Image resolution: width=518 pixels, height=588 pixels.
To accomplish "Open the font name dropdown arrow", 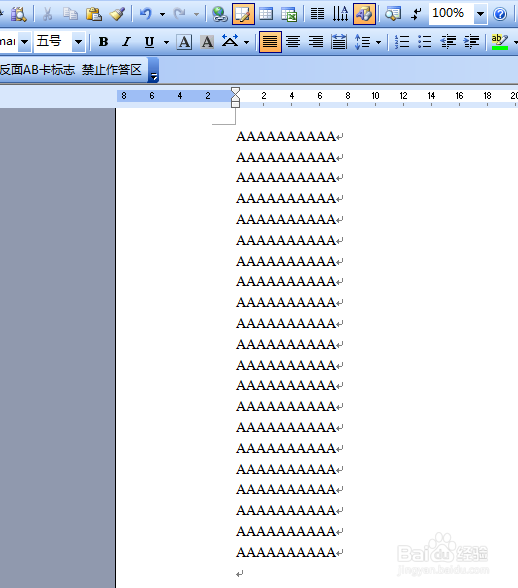I will 24,42.
